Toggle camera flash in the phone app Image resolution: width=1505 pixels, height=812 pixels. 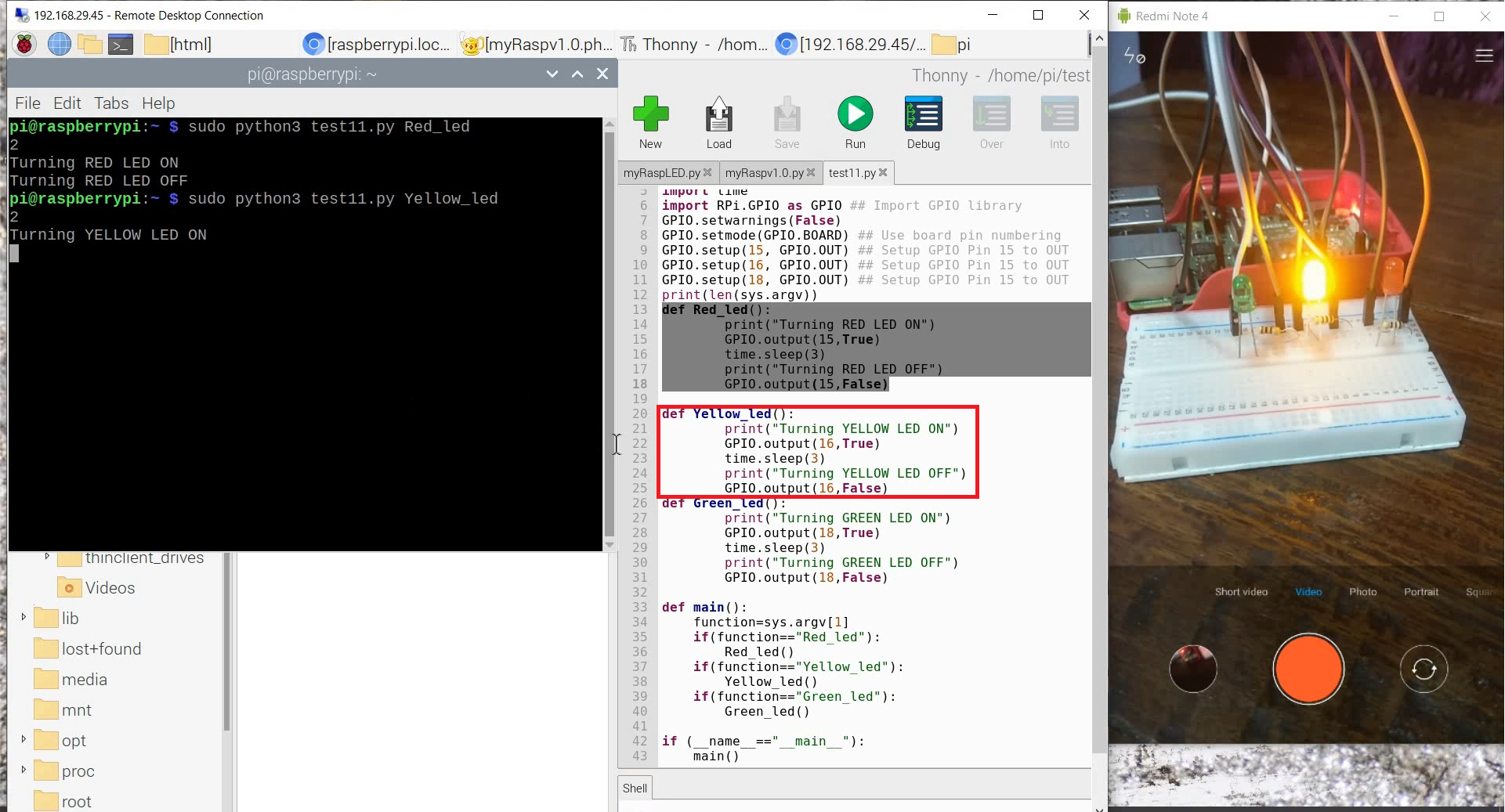tap(1134, 56)
